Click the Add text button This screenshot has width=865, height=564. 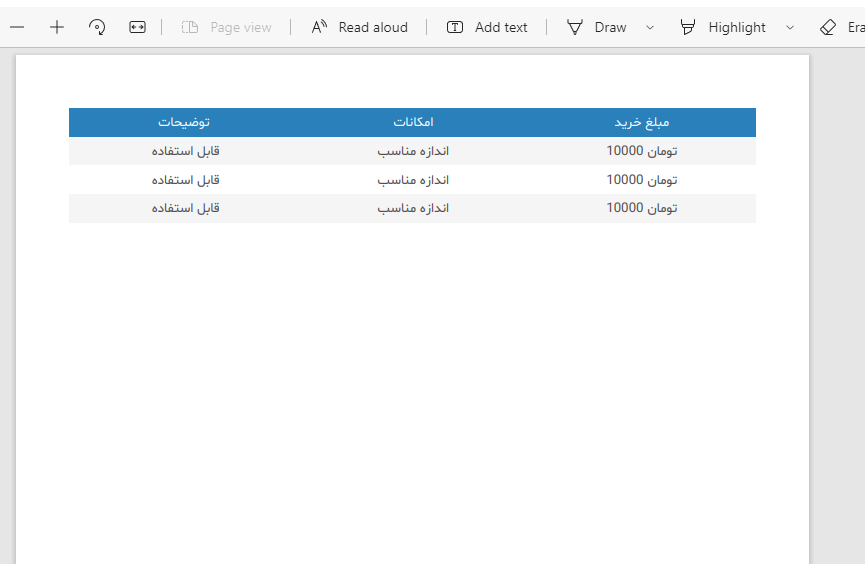487,27
